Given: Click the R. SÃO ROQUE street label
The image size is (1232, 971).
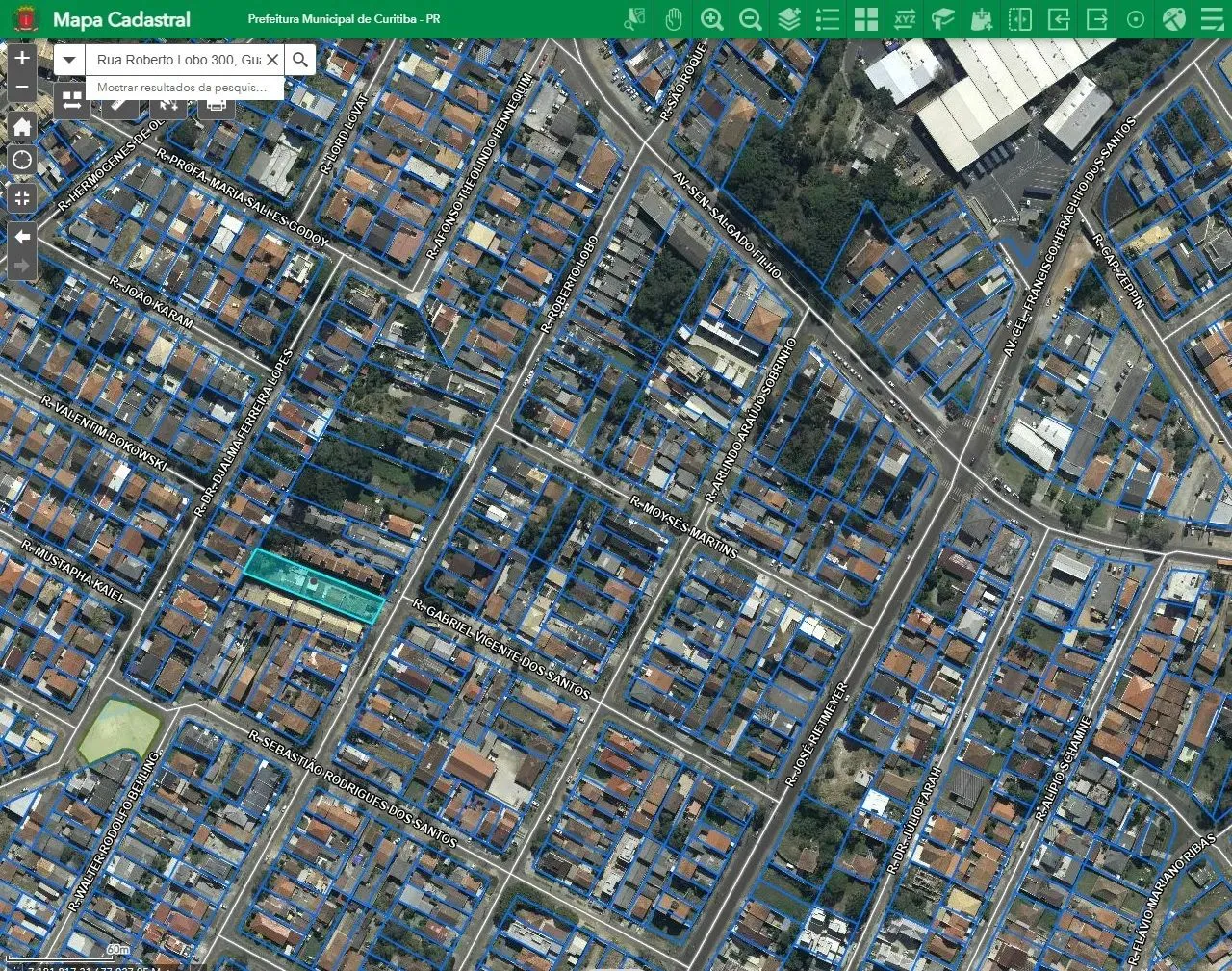Looking at the screenshot, I should 684,82.
